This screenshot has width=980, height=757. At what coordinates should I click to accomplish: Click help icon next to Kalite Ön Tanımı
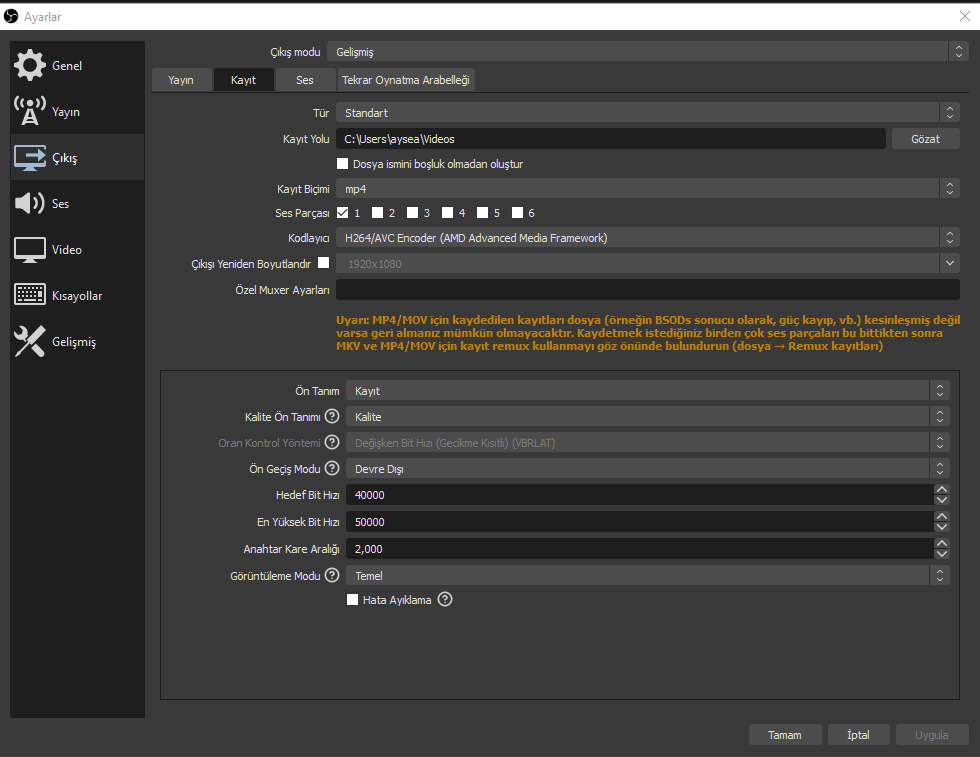[332, 416]
